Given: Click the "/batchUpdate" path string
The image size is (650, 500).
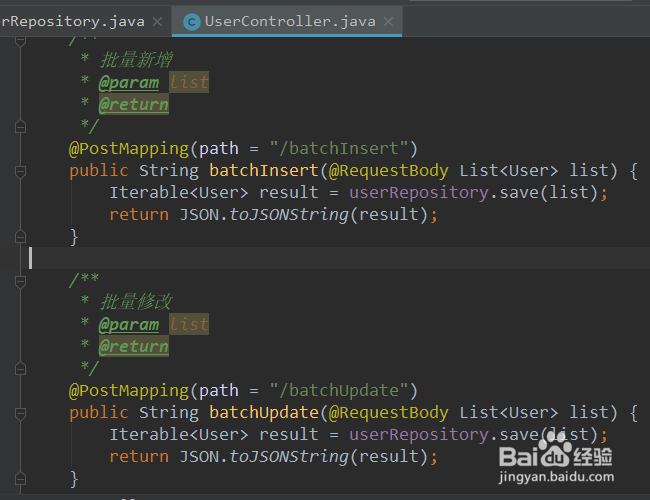Looking at the screenshot, I should click(338, 391).
